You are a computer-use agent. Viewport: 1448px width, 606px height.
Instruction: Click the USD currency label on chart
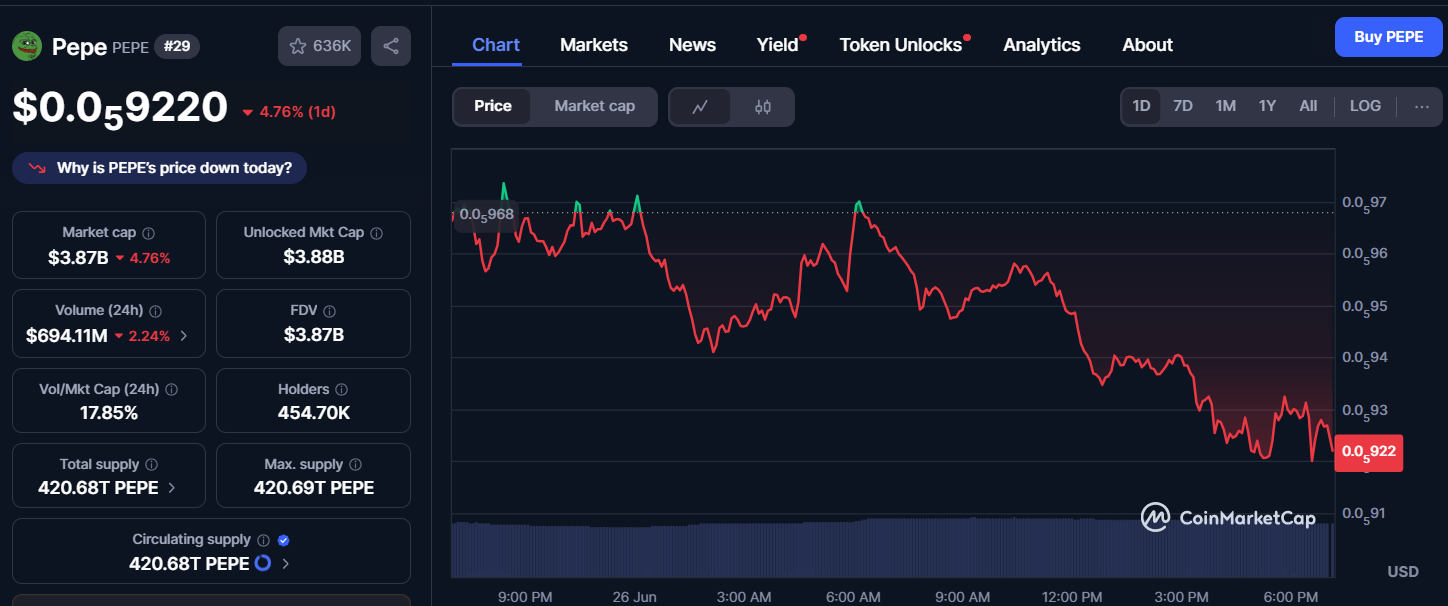coord(1403,571)
